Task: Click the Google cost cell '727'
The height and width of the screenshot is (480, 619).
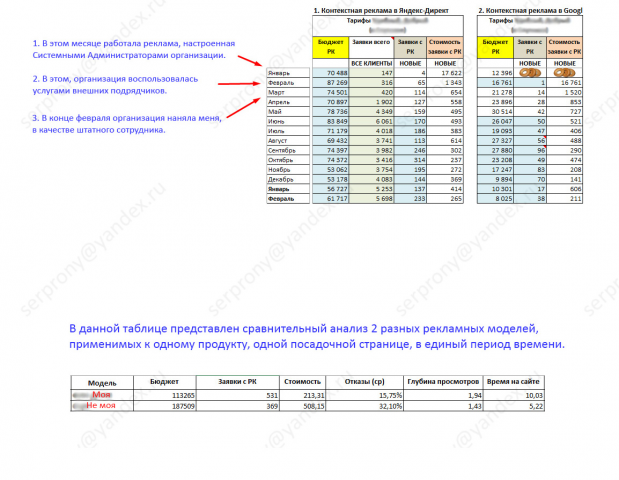Action: [x=565, y=112]
